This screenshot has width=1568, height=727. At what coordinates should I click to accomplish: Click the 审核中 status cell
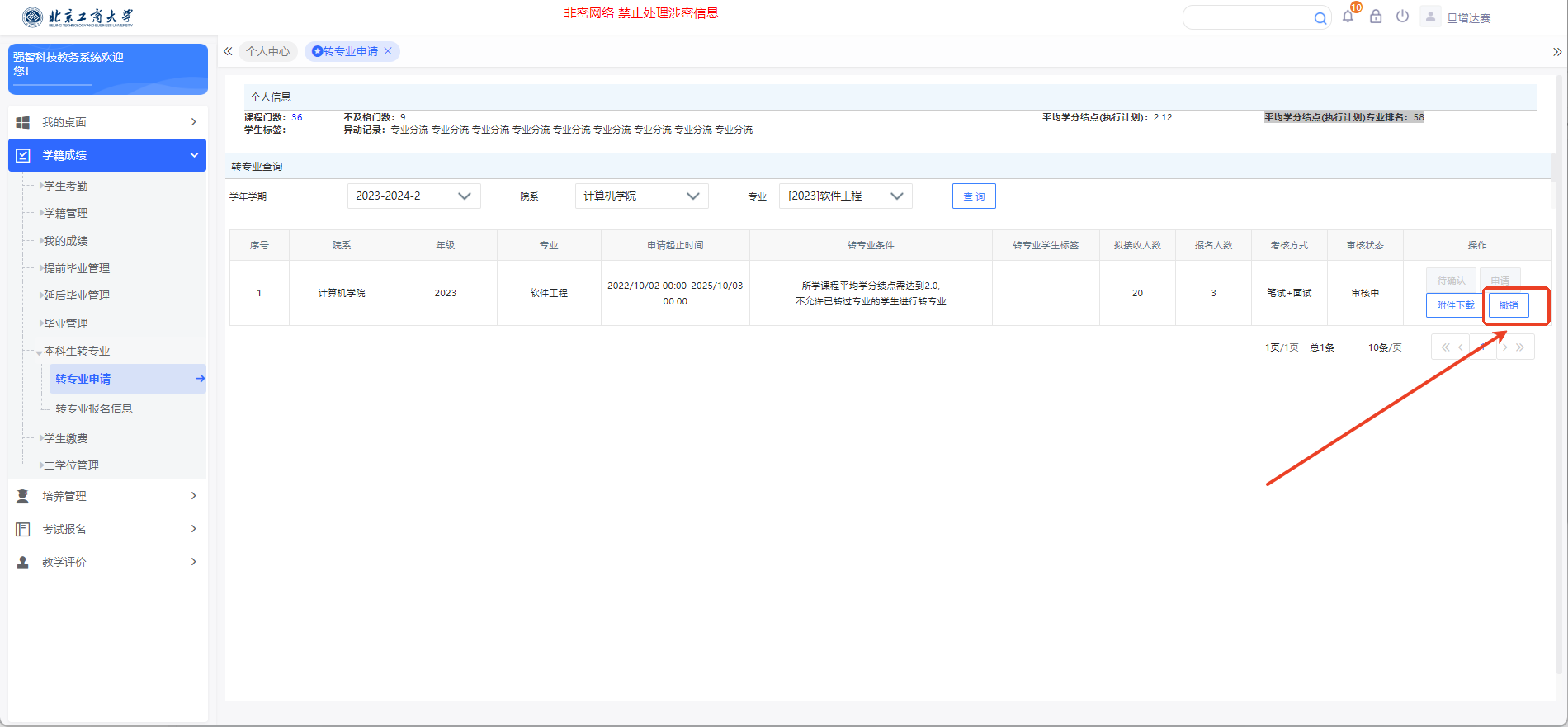(x=1365, y=293)
